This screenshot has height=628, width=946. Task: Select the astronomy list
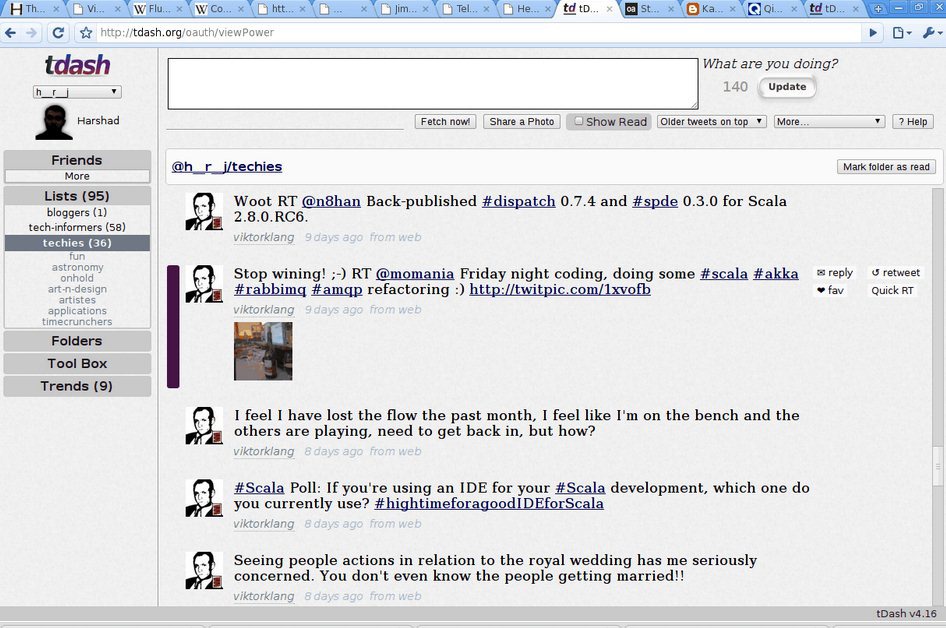tap(77, 267)
